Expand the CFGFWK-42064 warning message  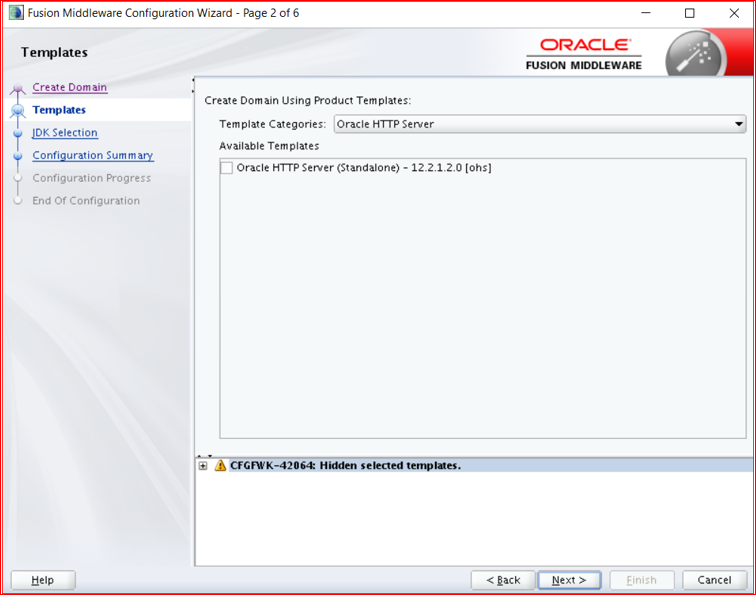203,466
